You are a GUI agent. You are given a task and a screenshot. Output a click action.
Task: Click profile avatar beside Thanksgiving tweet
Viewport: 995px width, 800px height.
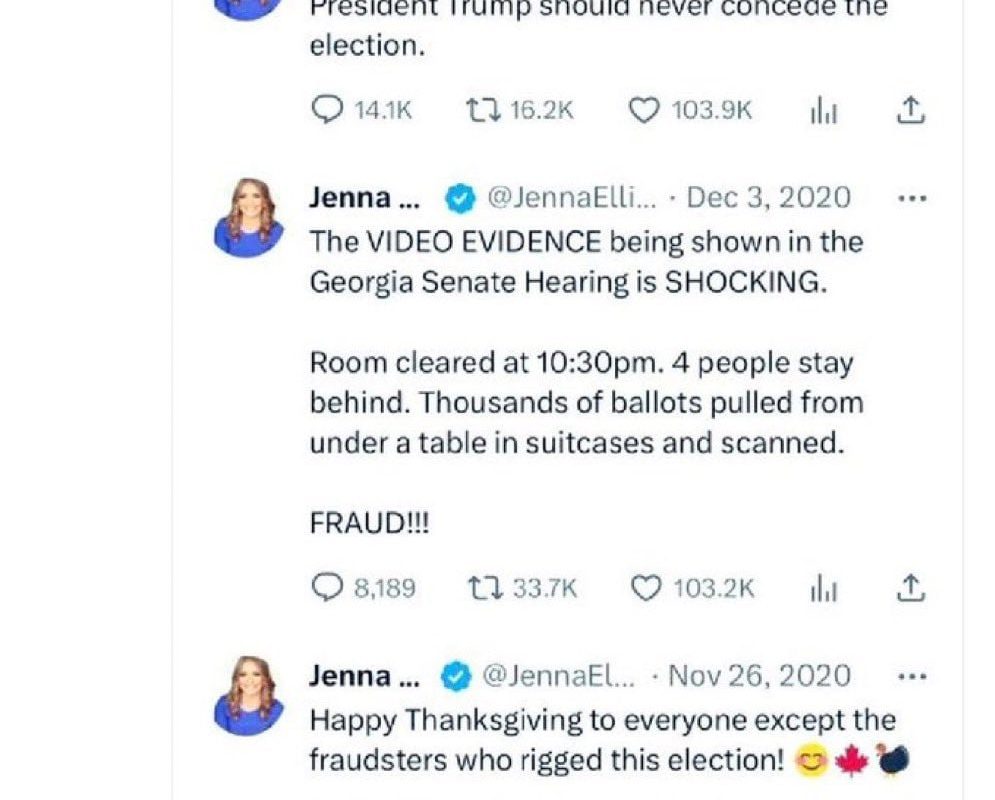tap(249, 696)
